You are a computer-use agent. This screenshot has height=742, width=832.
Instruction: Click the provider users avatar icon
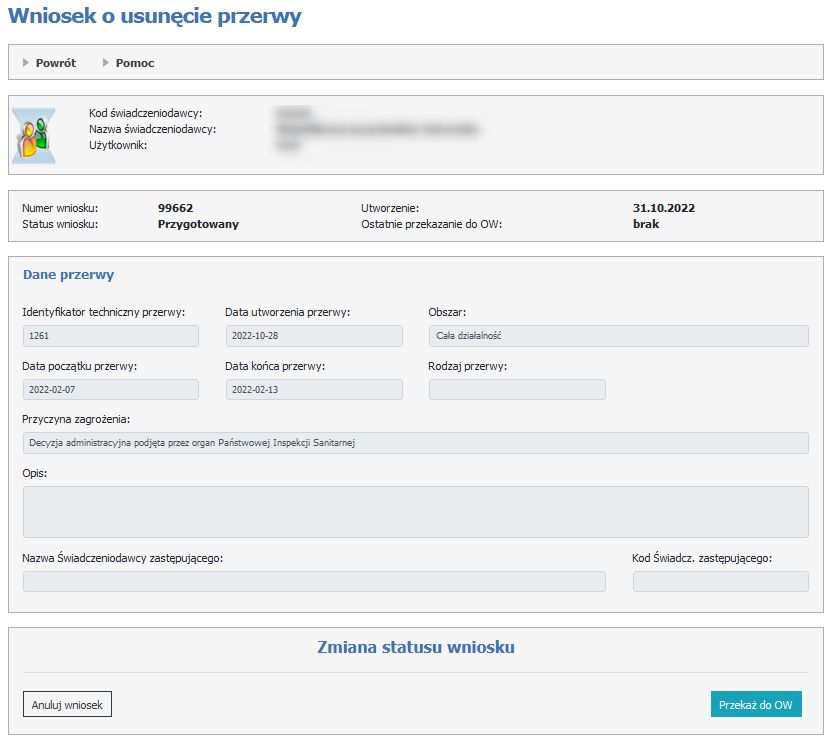34,134
